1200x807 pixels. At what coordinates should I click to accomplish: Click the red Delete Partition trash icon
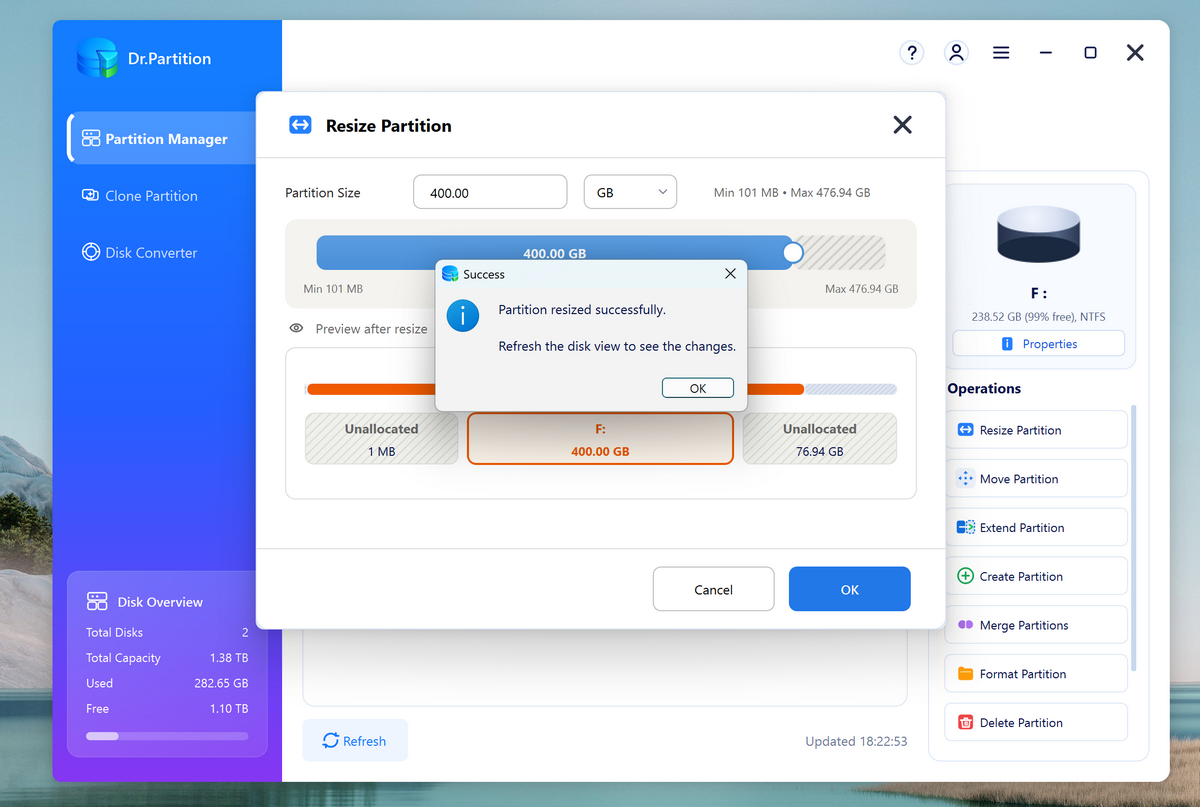pos(965,722)
